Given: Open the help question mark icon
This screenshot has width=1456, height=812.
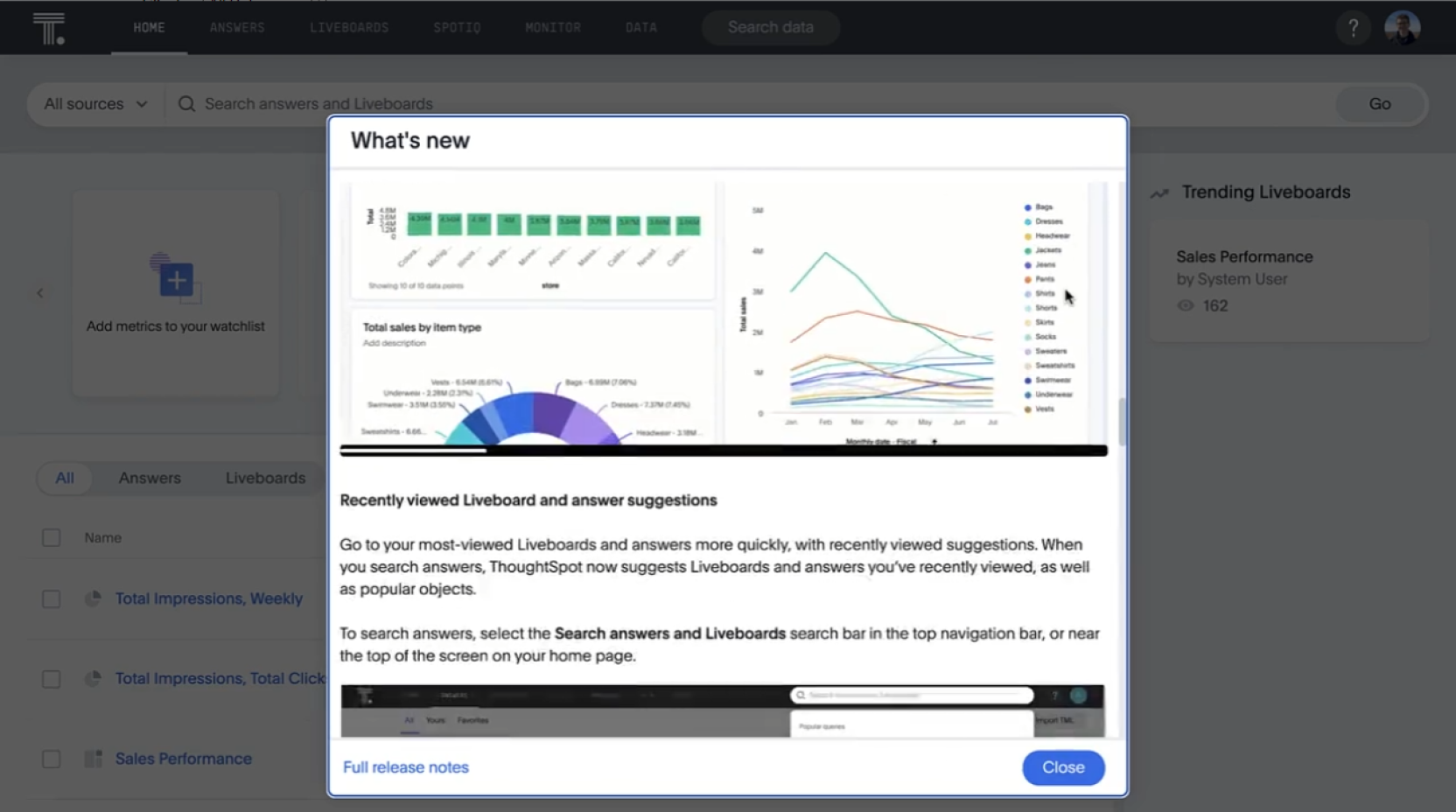Looking at the screenshot, I should (1353, 28).
